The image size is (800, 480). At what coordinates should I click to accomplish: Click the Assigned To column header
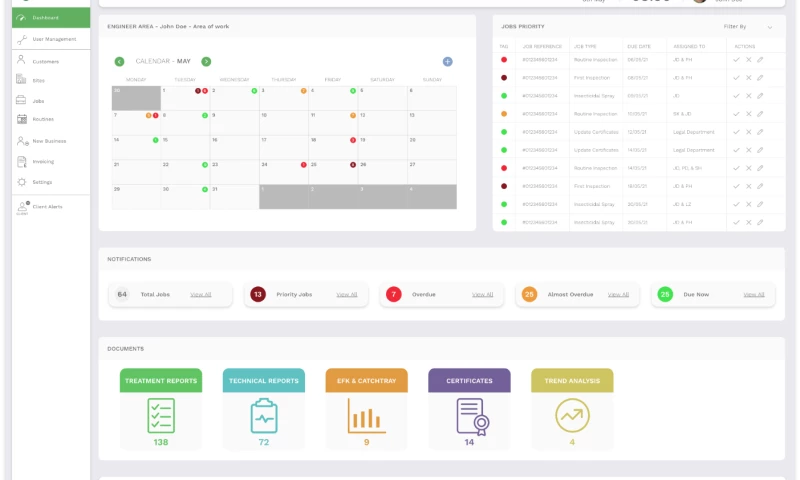tap(689, 46)
